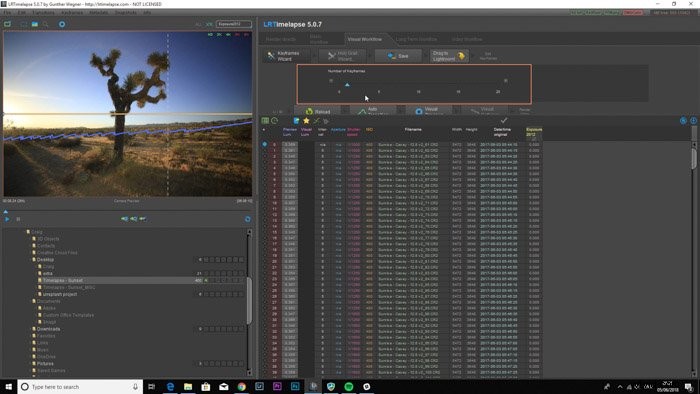Open Spotify from the taskbar
This screenshot has height=394, width=700.
pos(349,386)
